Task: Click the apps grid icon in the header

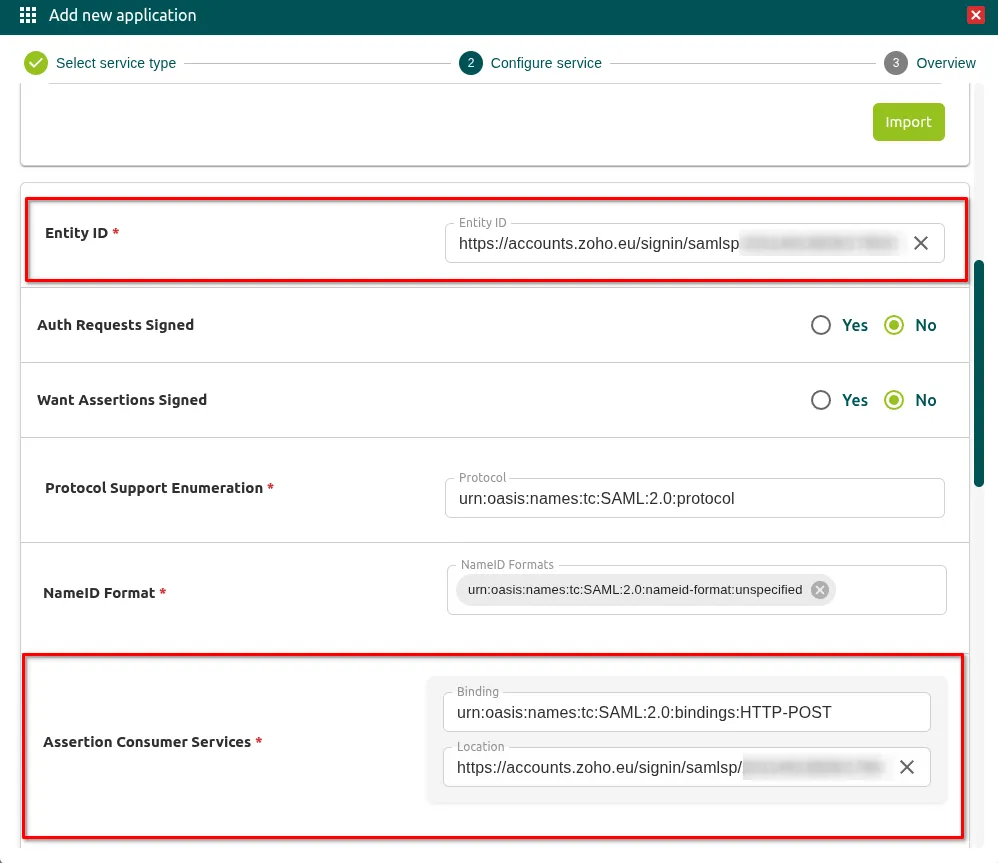Action: click(28, 15)
